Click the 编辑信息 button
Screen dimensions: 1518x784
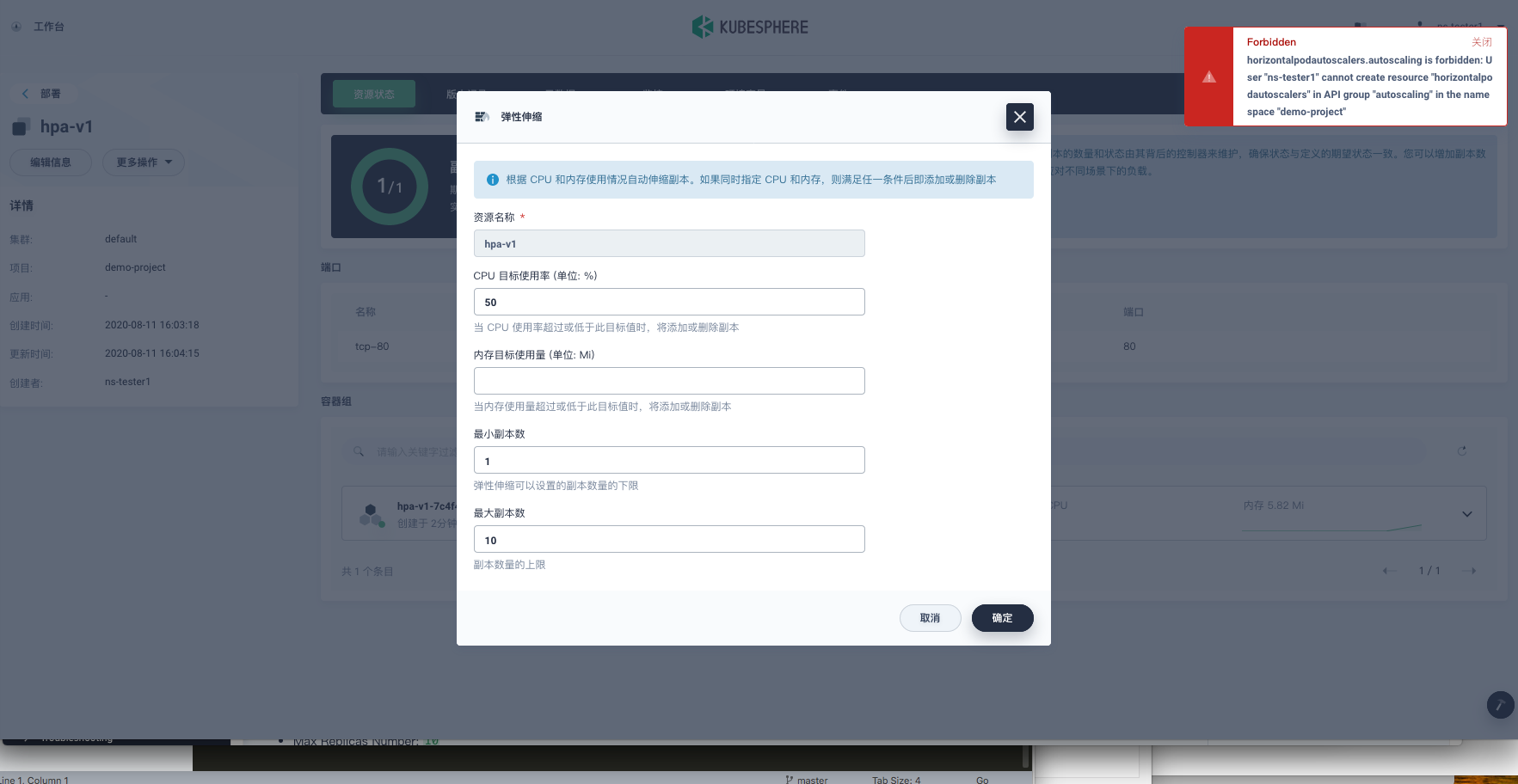click(51, 162)
